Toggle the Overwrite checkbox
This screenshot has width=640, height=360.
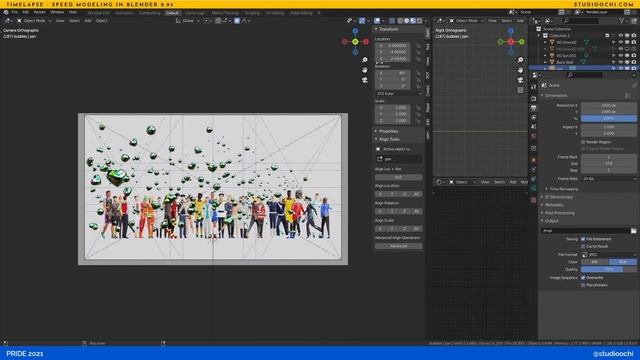click(583, 278)
